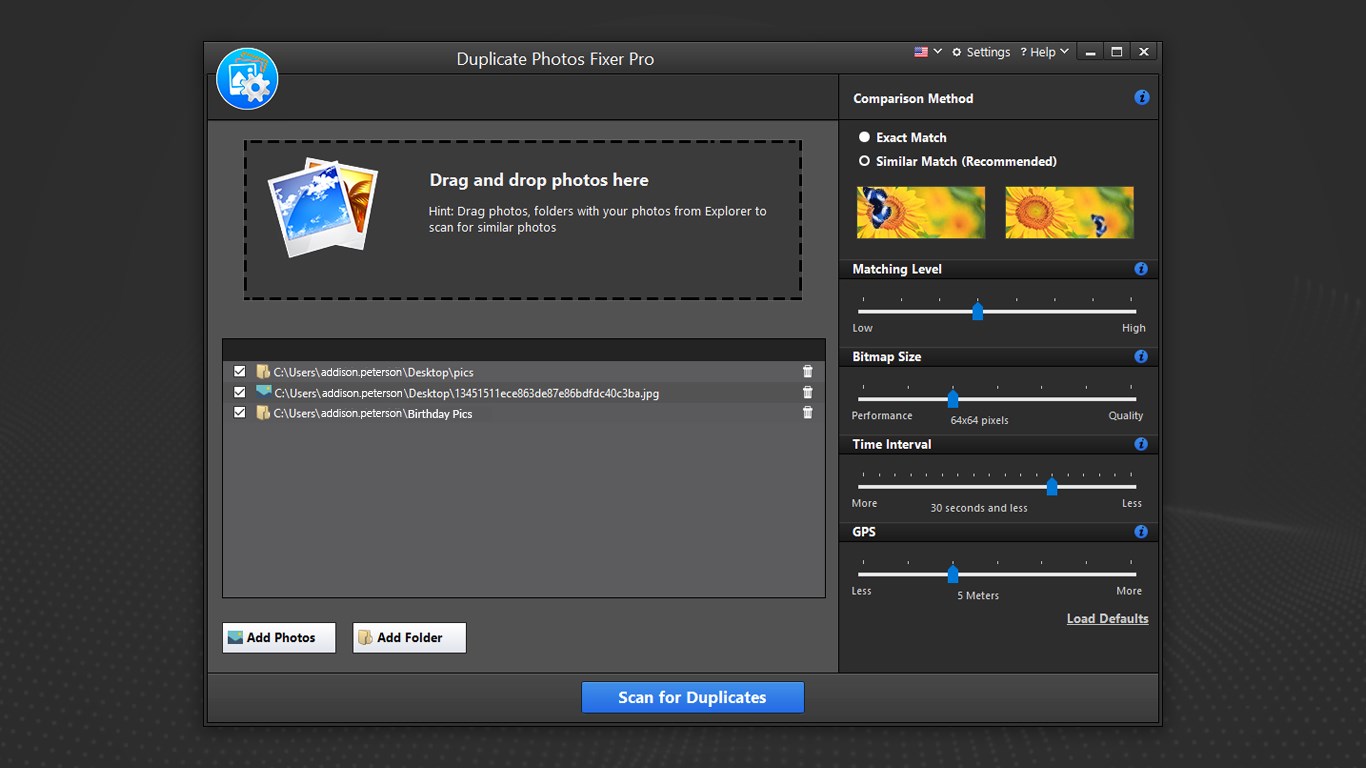Uncheck the Desktop\pics folder checkbox
The image size is (1366, 768).
click(x=240, y=371)
